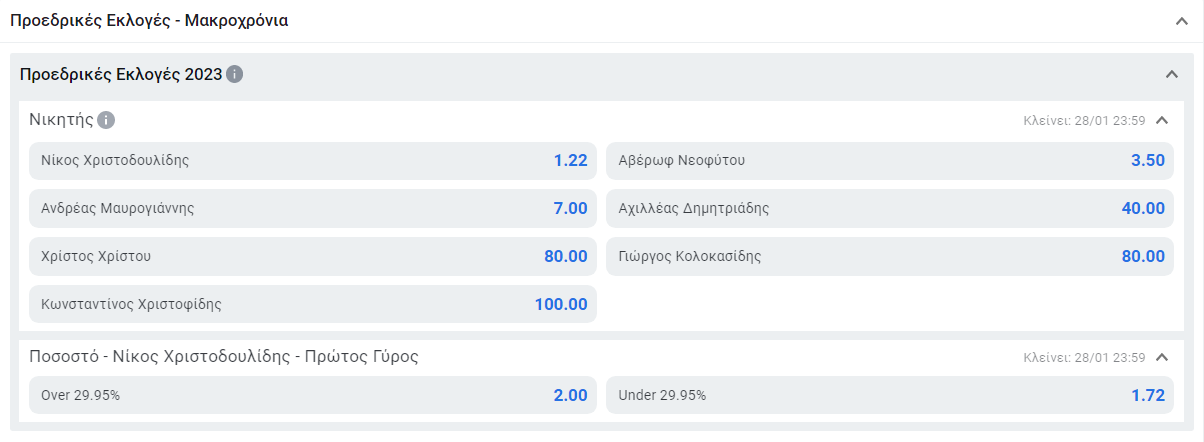Click the Ποσοστό - Νίκος Χριστοδουλίδης - Πρώτος Γύρος title
The image size is (1204, 442).
point(224,356)
